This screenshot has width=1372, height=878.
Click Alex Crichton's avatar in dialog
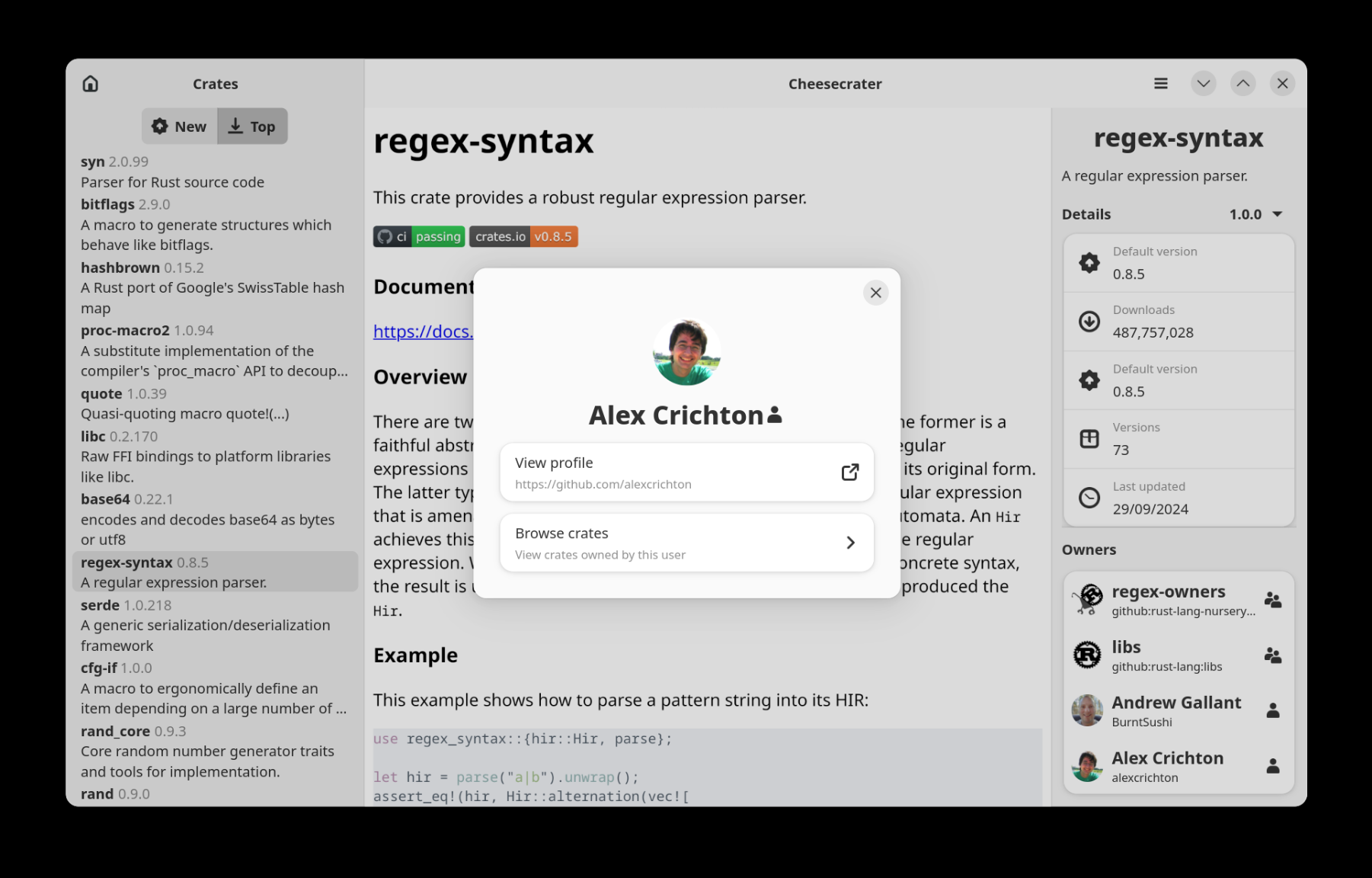pos(687,351)
